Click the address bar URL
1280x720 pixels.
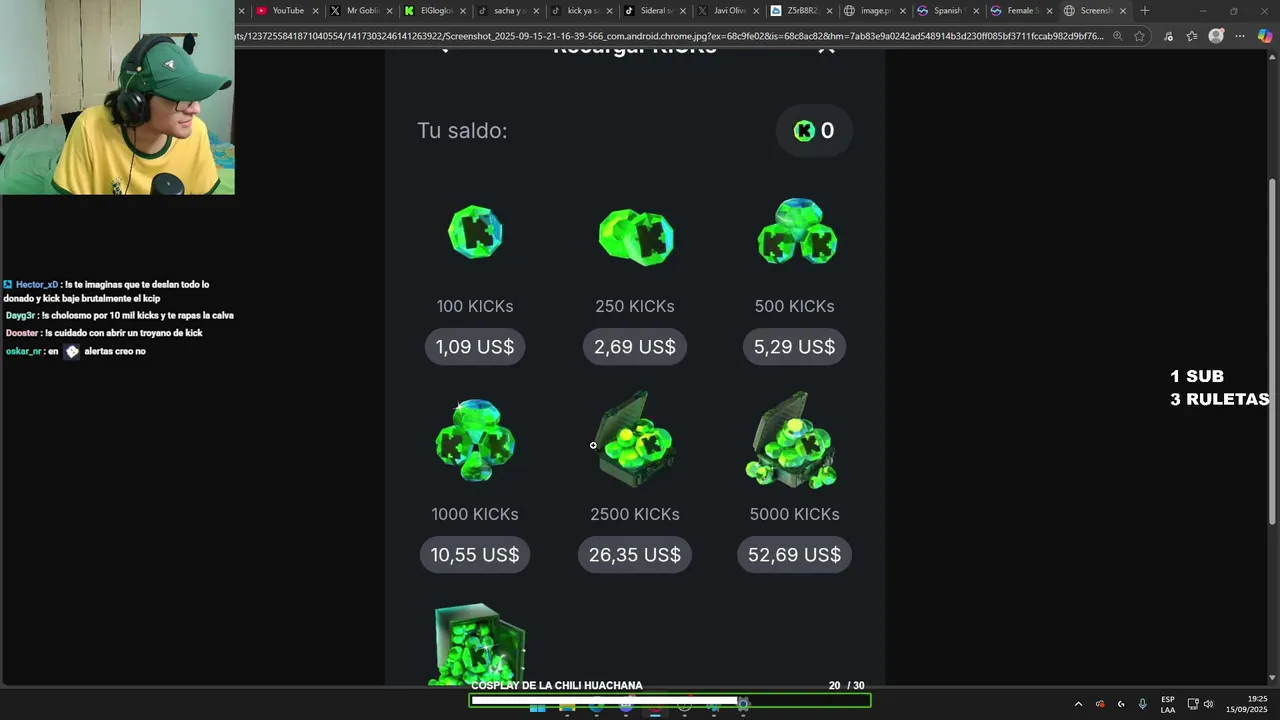coord(670,36)
